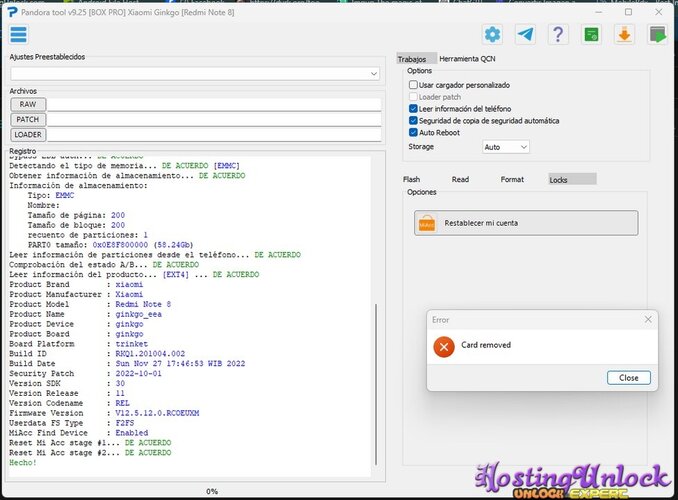The width and height of the screenshot is (678, 500).
Task: Open the Flash tab
Action: point(412,179)
